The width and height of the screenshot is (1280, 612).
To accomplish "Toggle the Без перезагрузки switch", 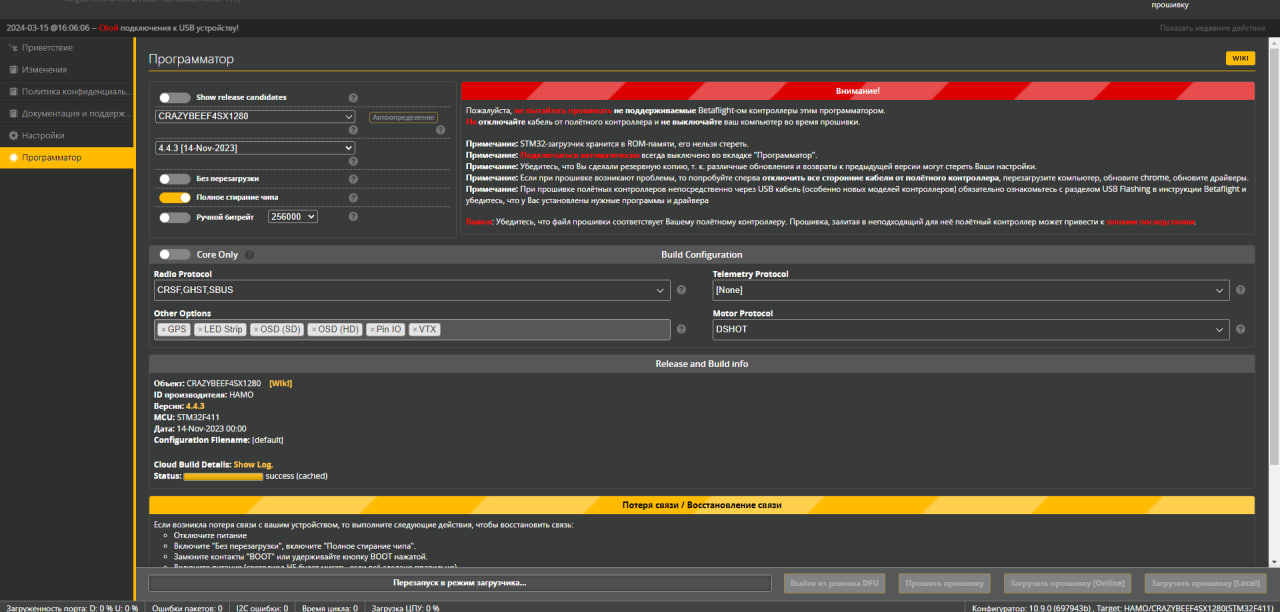I will click(x=174, y=179).
